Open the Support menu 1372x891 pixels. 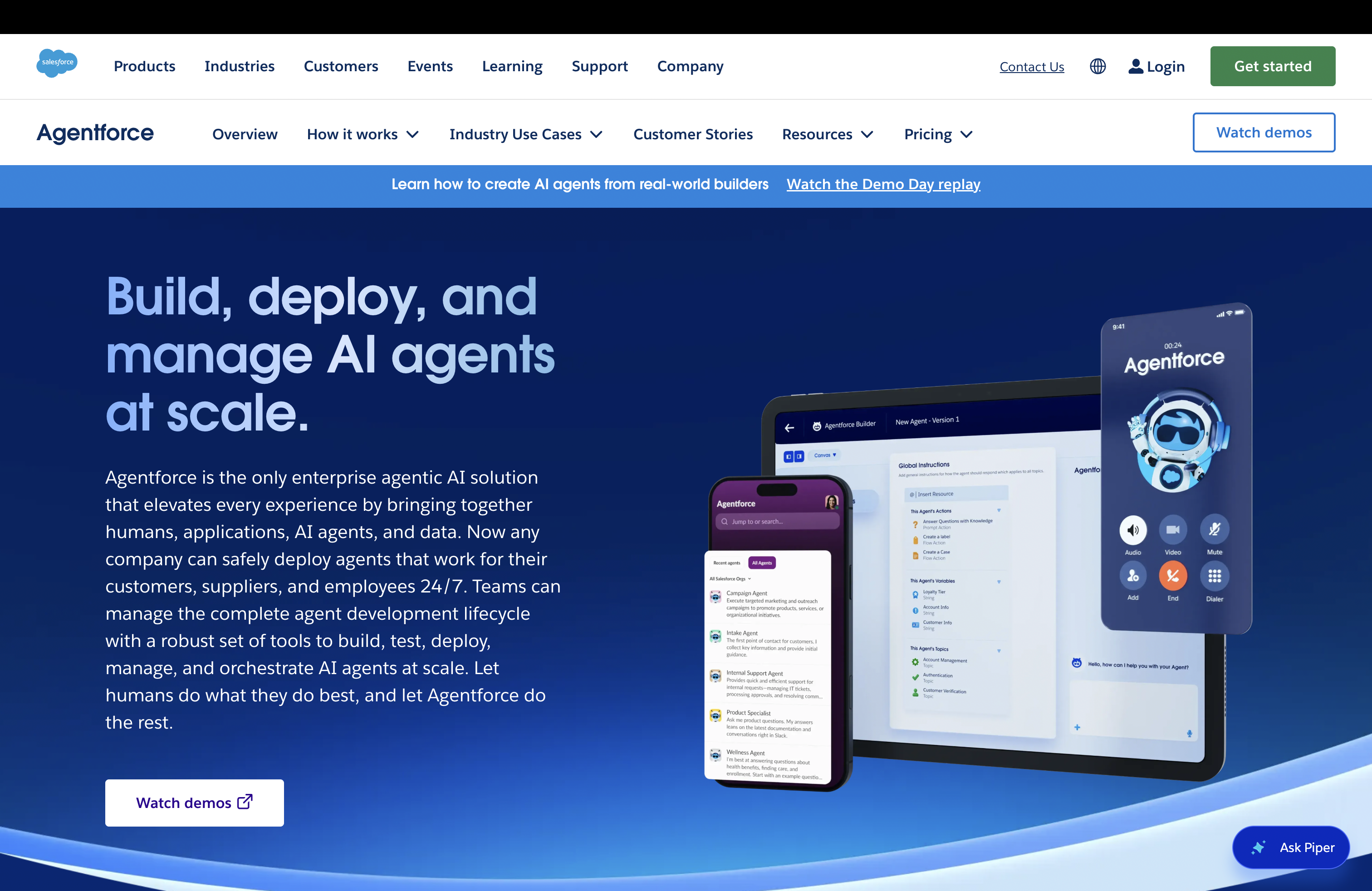599,66
